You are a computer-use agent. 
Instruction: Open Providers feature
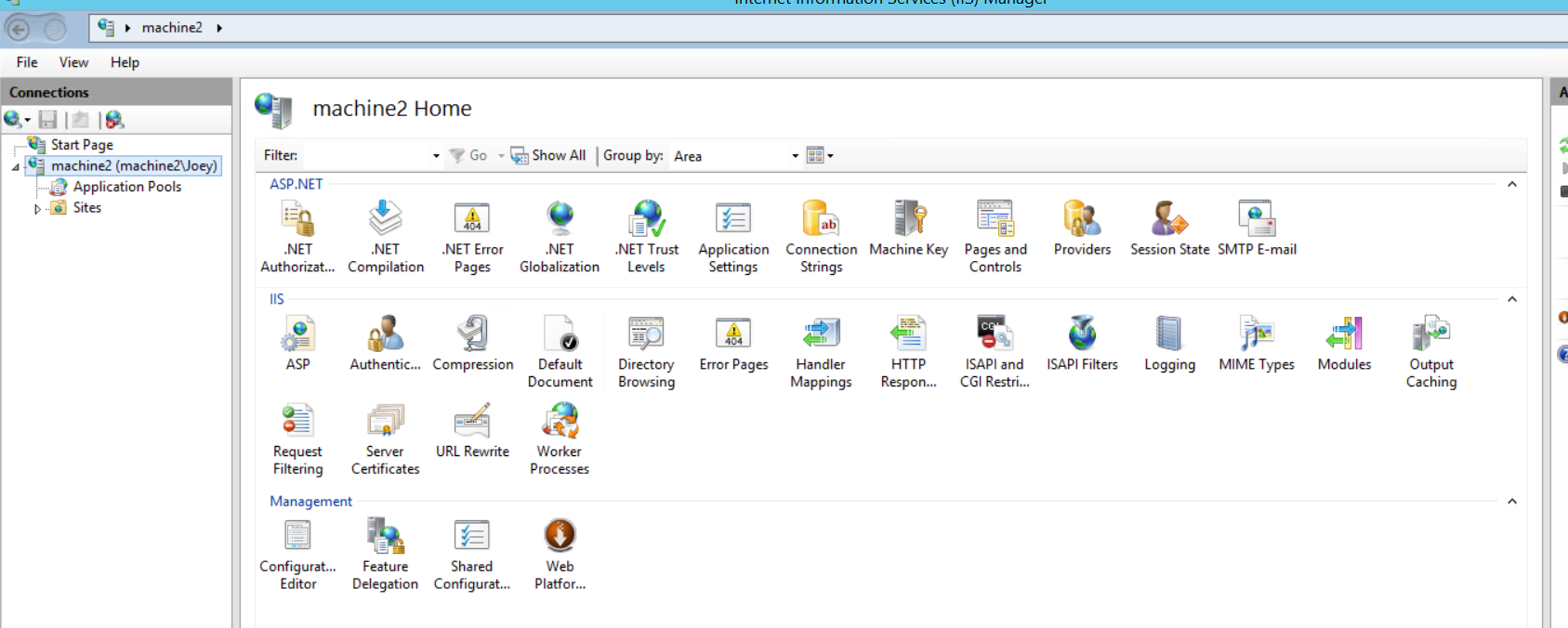click(x=1082, y=229)
